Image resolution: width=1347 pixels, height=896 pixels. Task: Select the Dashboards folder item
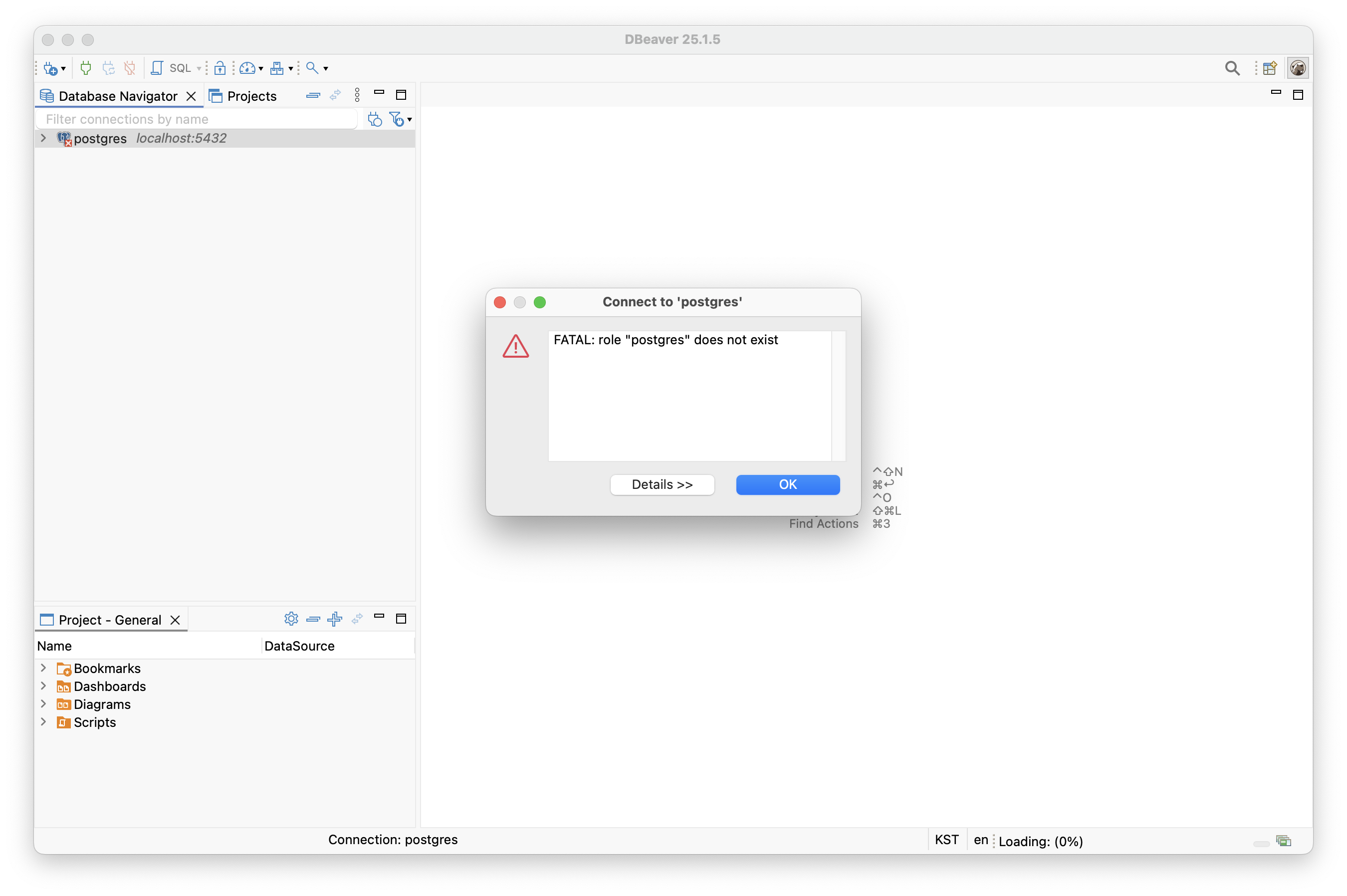109,686
